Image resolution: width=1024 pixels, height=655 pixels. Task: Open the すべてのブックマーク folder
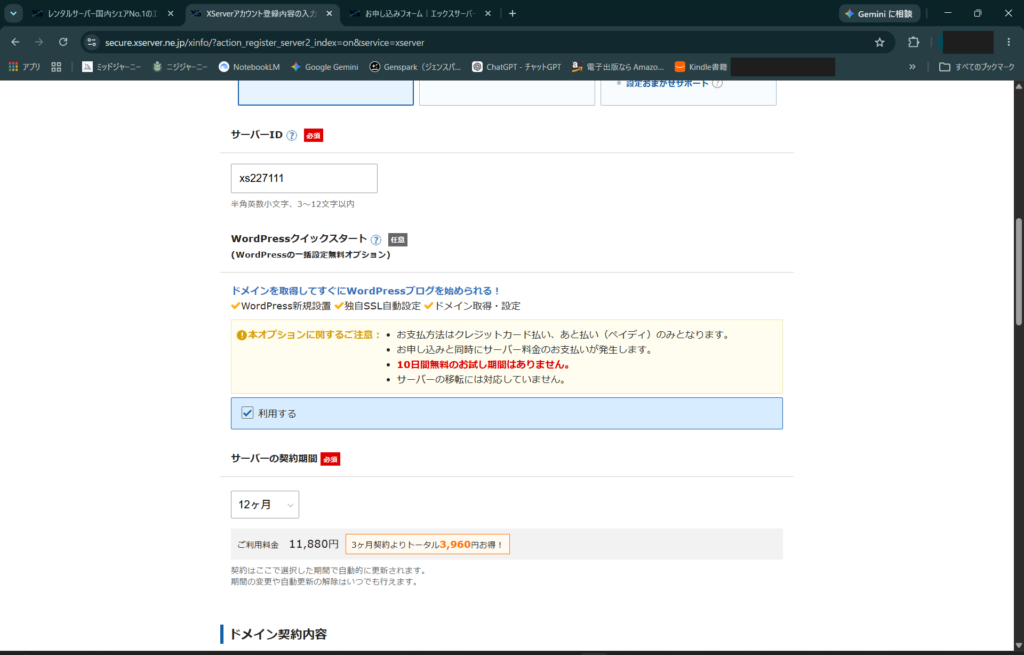[977, 67]
